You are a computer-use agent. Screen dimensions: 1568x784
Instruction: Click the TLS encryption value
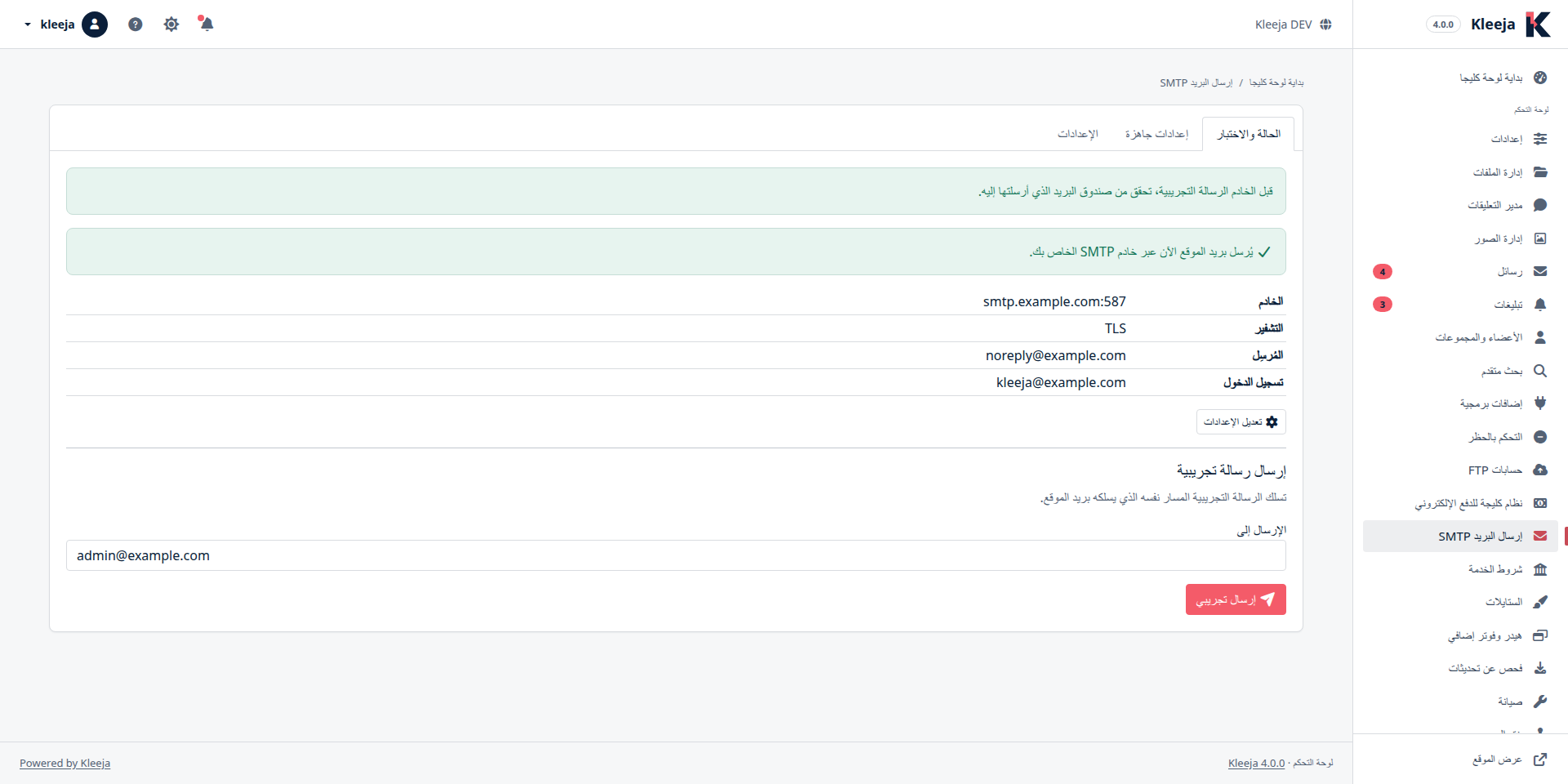tap(1116, 328)
